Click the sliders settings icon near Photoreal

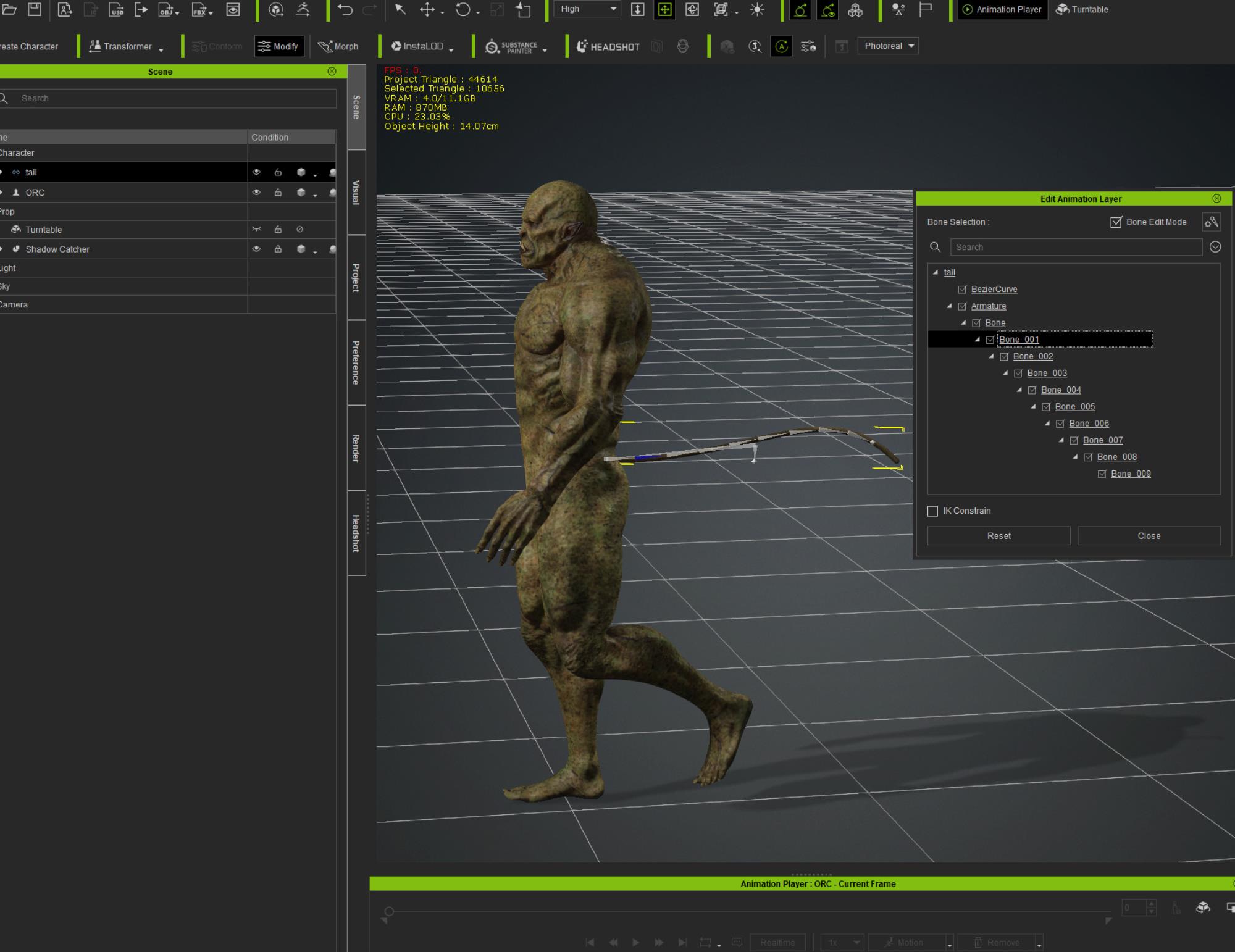coord(808,46)
